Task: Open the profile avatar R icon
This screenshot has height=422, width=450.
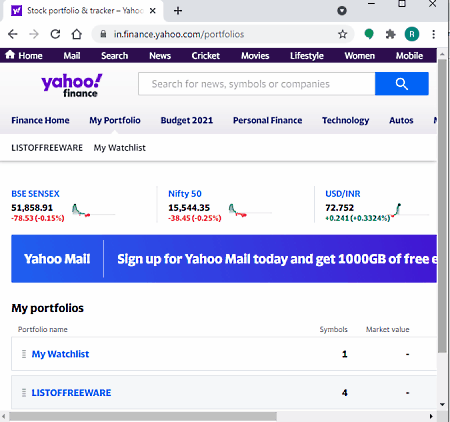Action: tap(412, 34)
